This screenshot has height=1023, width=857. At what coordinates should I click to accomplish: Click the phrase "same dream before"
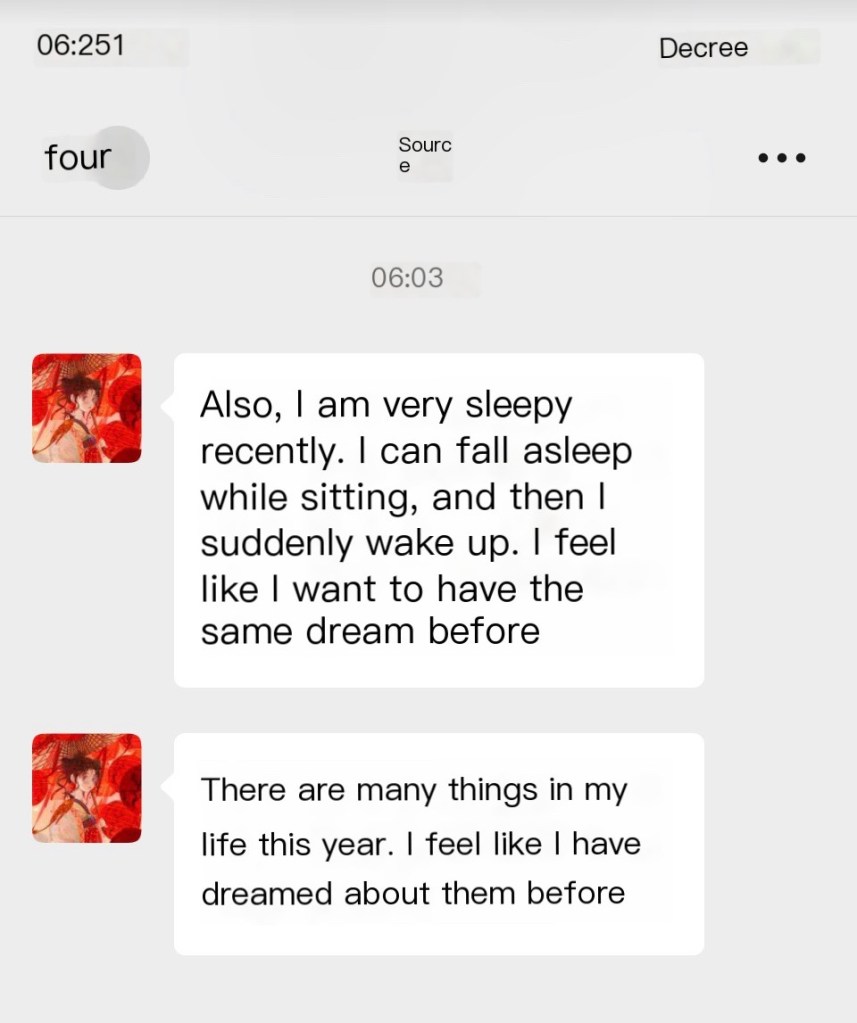(x=370, y=632)
